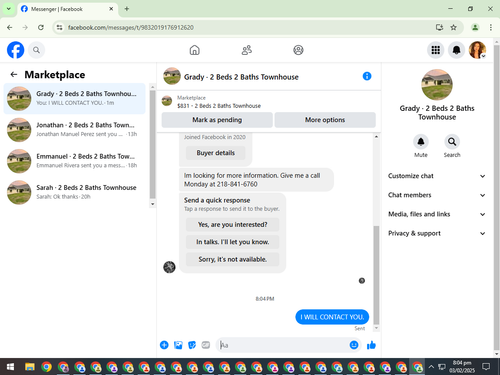Choose a GIF icon in composer
This screenshot has height=375, width=500.
click(x=206, y=345)
